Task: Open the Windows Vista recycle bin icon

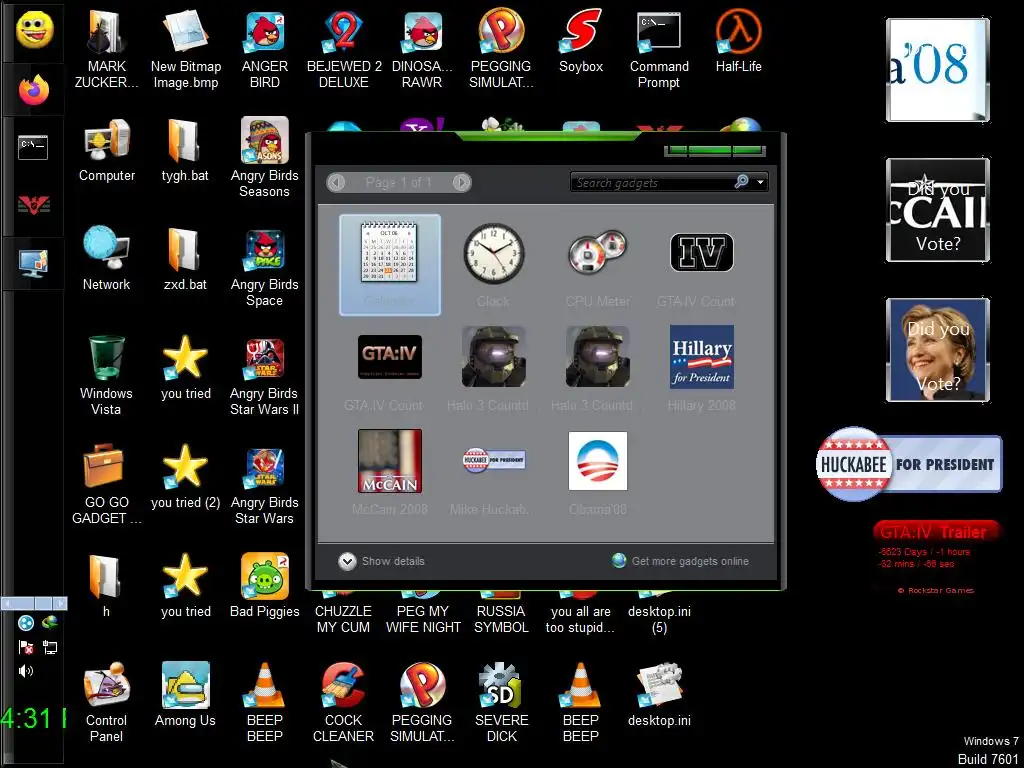Action: click(106, 376)
